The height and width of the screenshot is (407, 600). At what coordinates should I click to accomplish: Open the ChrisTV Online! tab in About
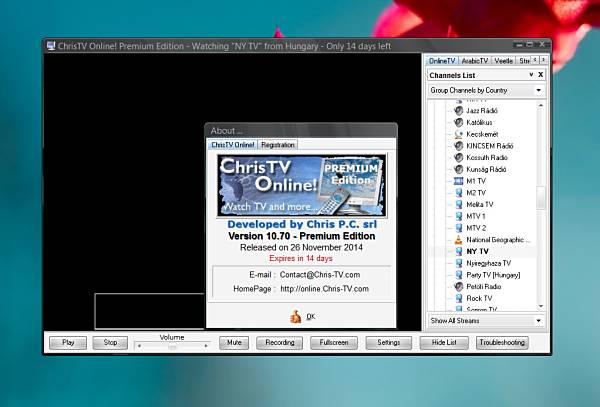click(x=233, y=145)
